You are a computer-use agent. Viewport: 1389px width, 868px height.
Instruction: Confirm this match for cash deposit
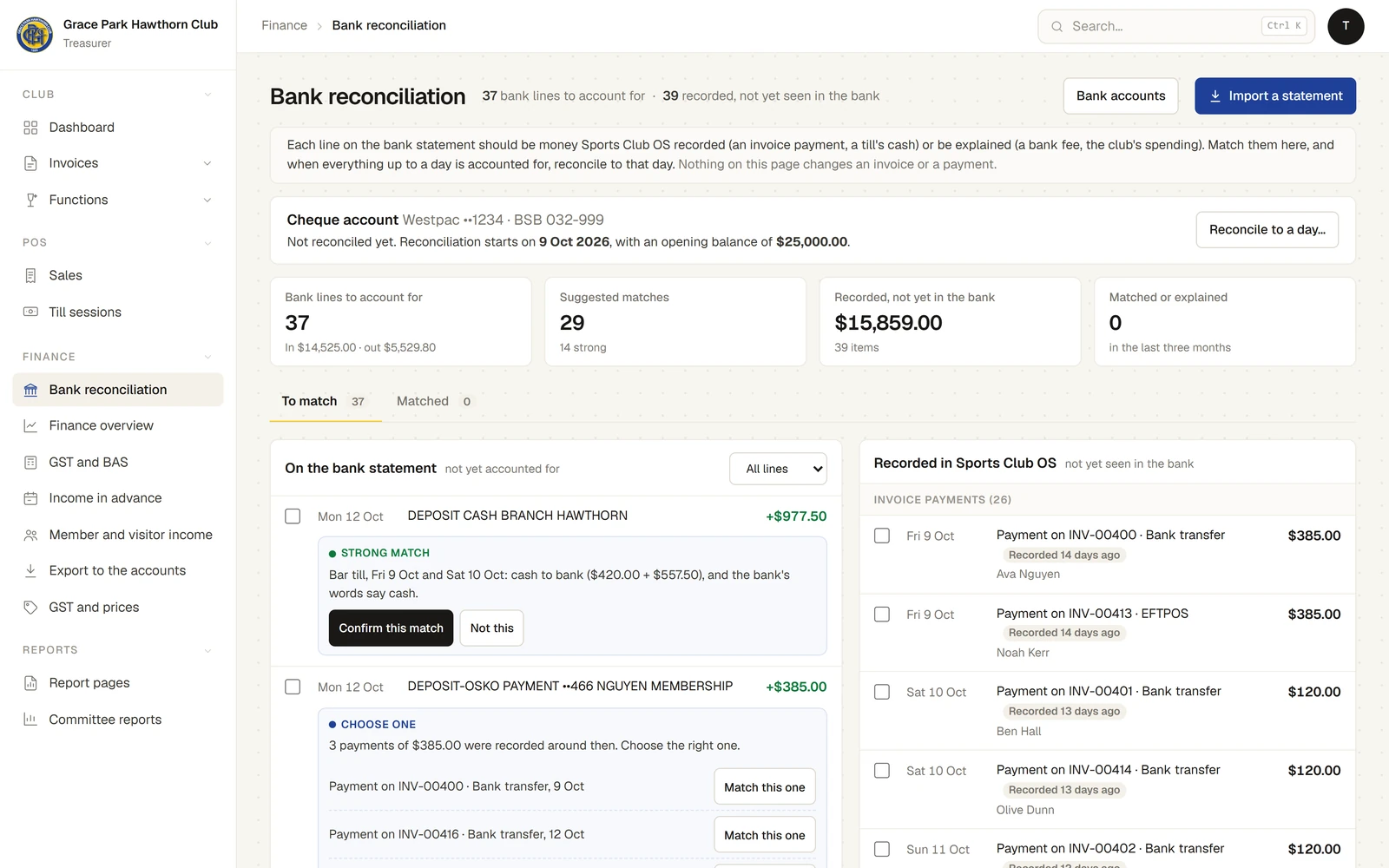point(391,628)
